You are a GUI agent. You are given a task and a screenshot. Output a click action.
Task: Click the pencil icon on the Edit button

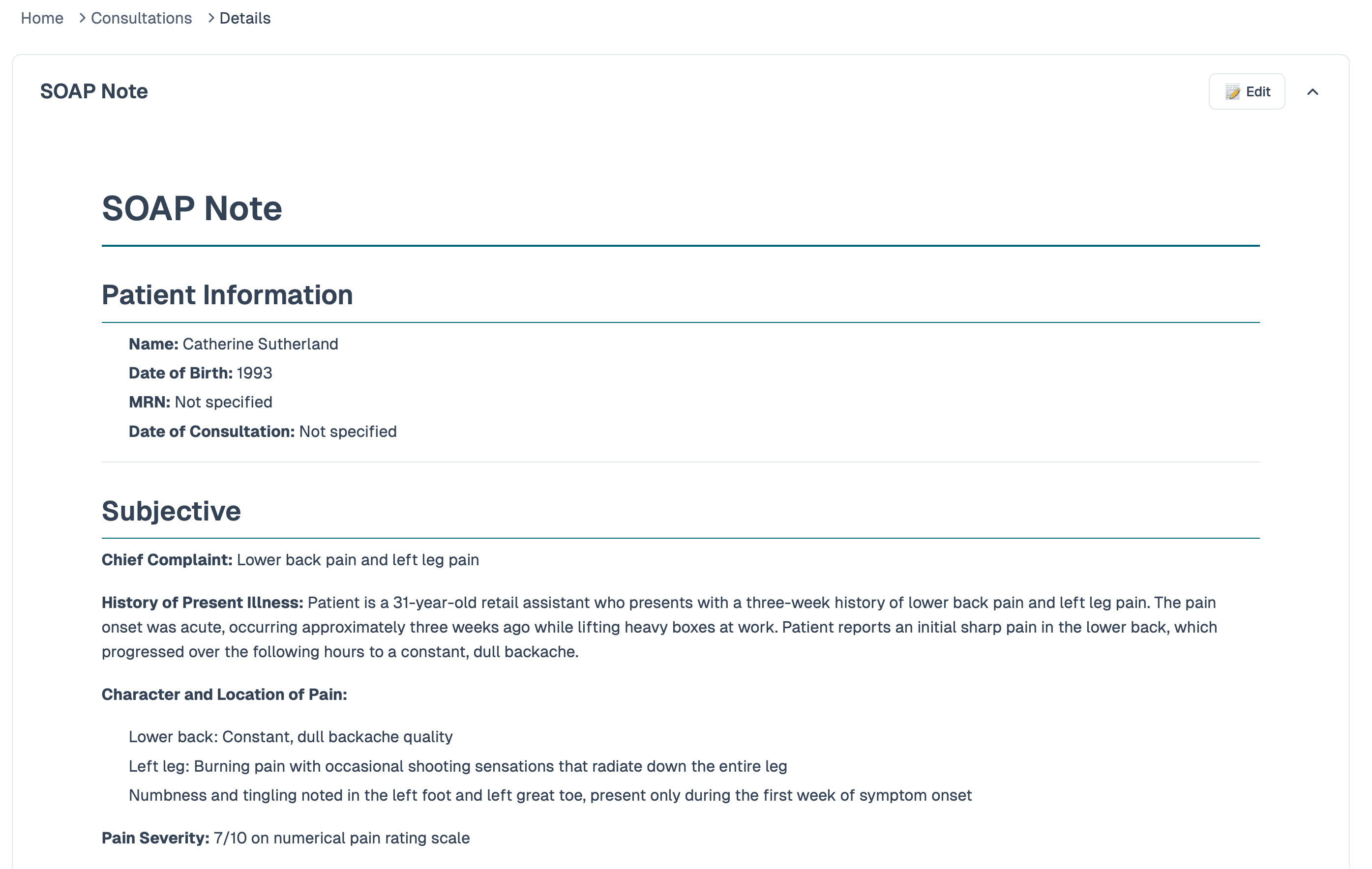[1232, 91]
